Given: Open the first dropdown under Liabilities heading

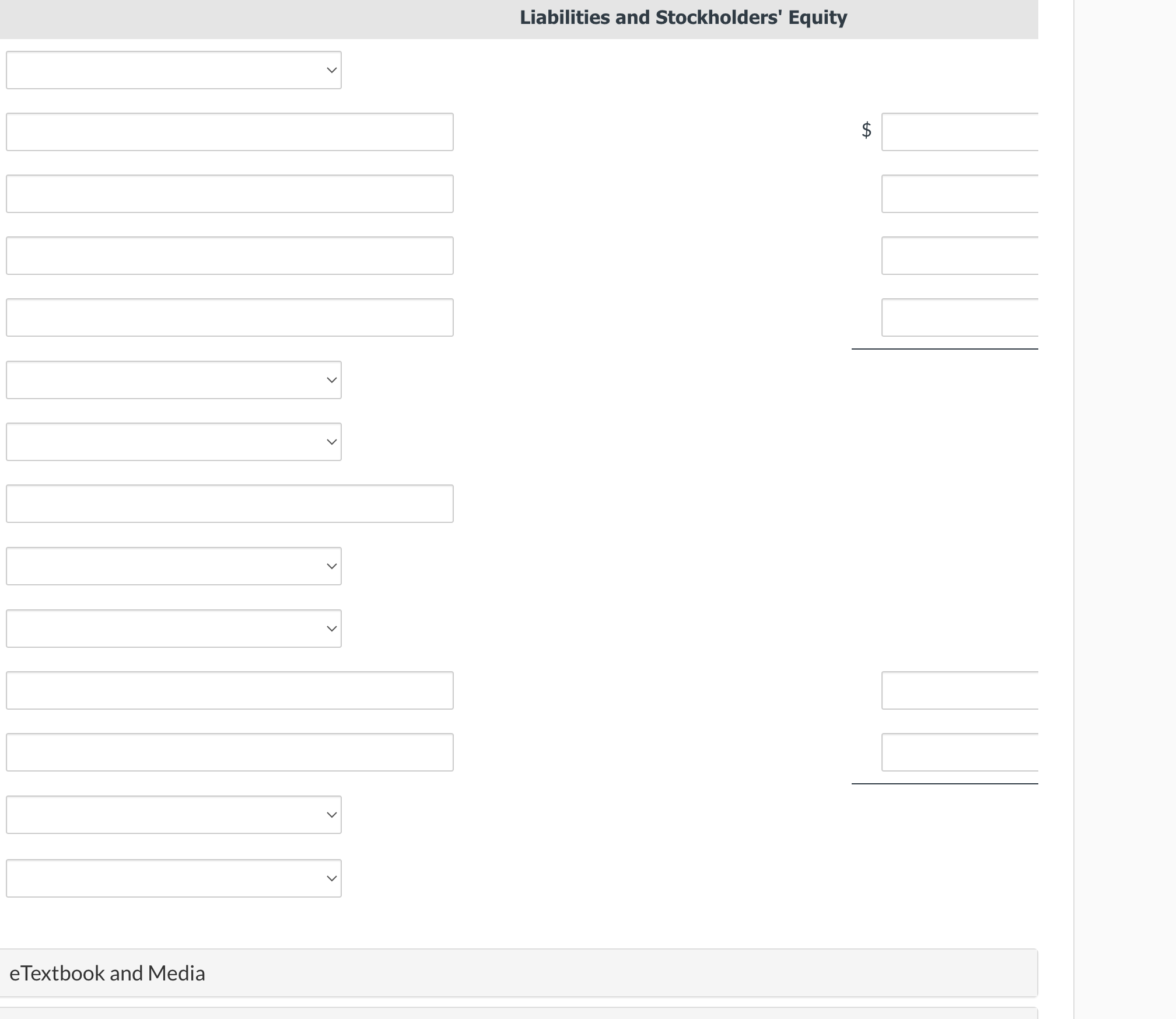Looking at the screenshot, I should [174, 70].
